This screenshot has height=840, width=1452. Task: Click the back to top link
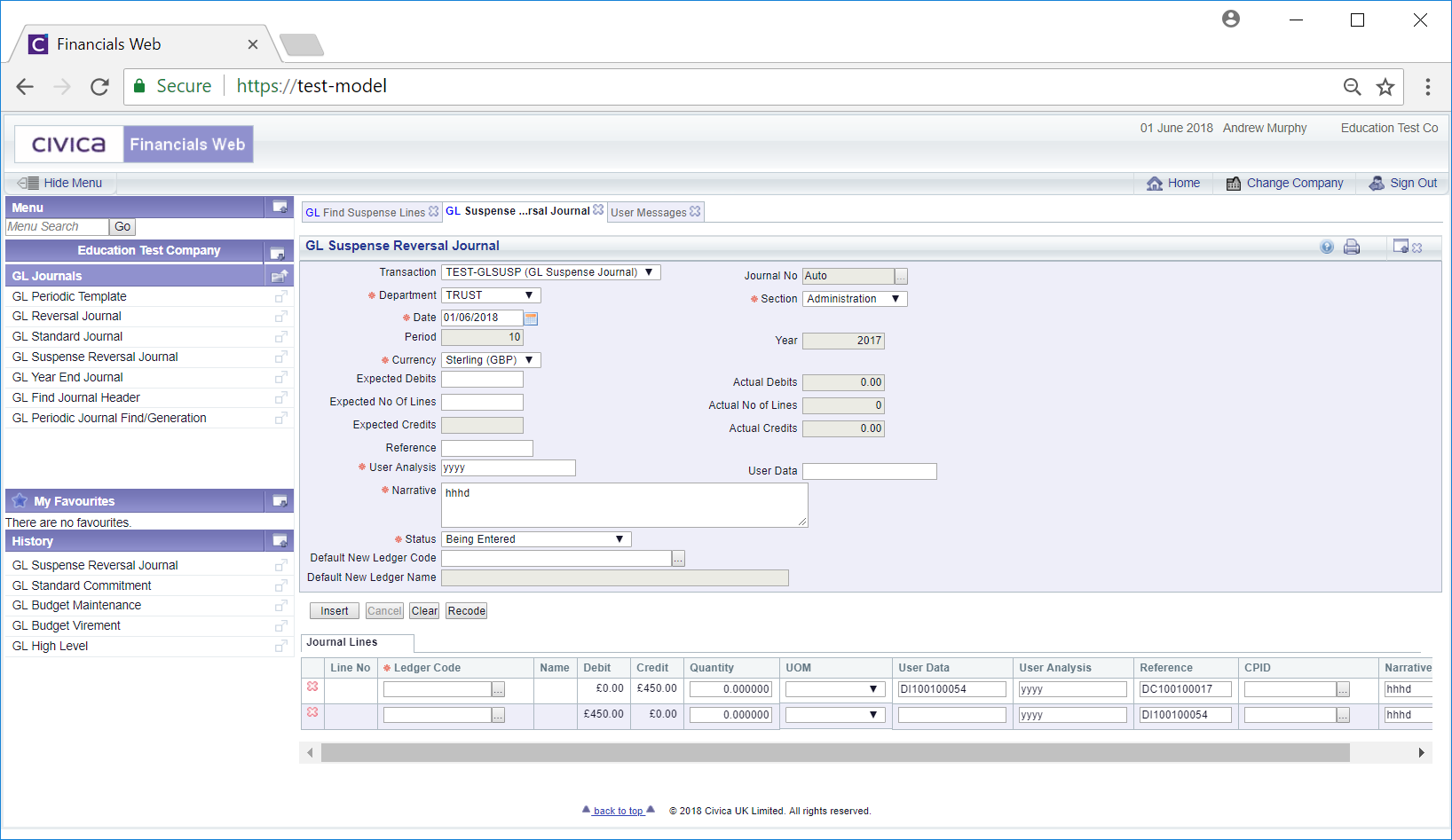[x=619, y=811]
